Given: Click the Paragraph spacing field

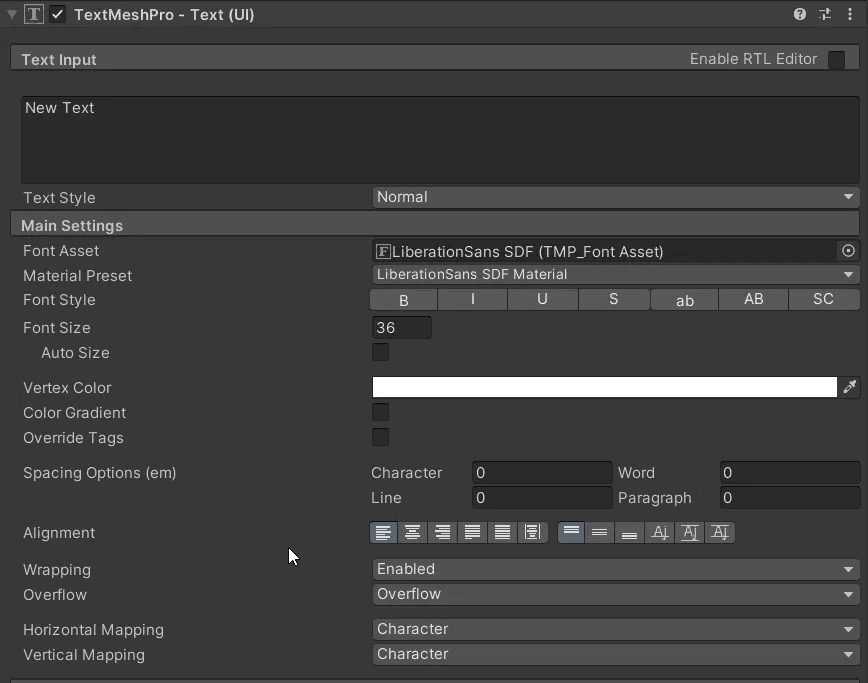Looking at the screenshot, I should click(x=790, y=498).
